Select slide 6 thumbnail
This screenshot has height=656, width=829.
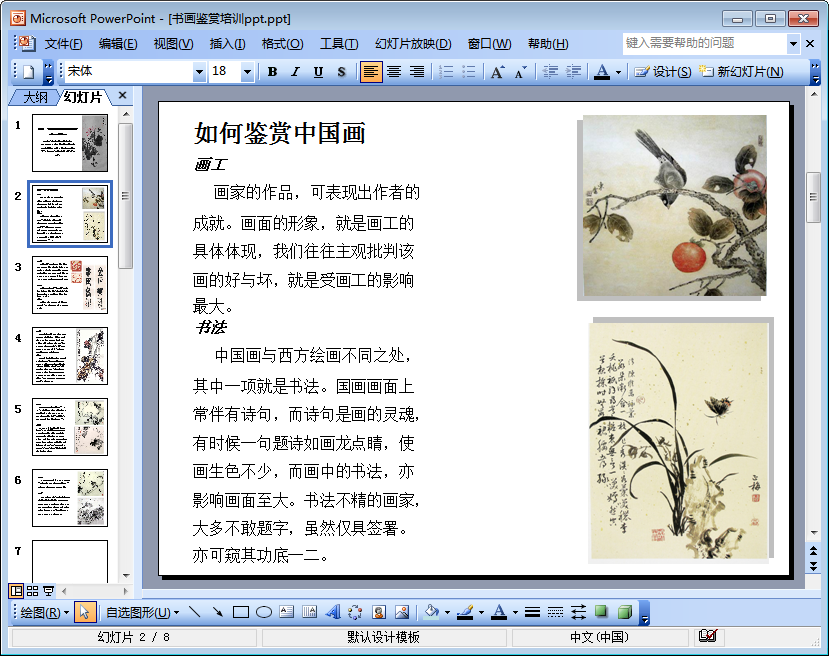[x=70, y=498]
